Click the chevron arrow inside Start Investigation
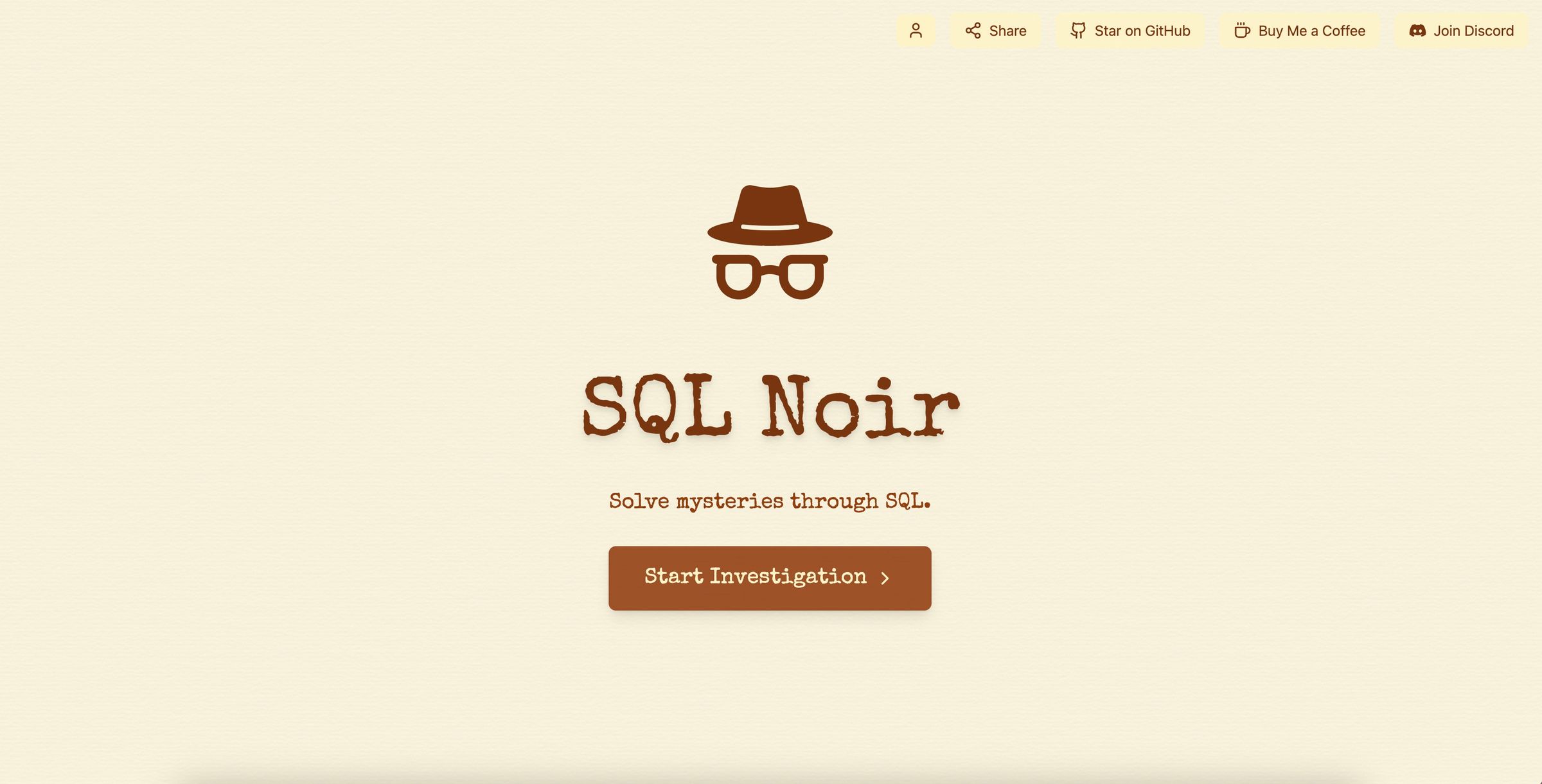The image size is (1542, 784). pos(886,577)
